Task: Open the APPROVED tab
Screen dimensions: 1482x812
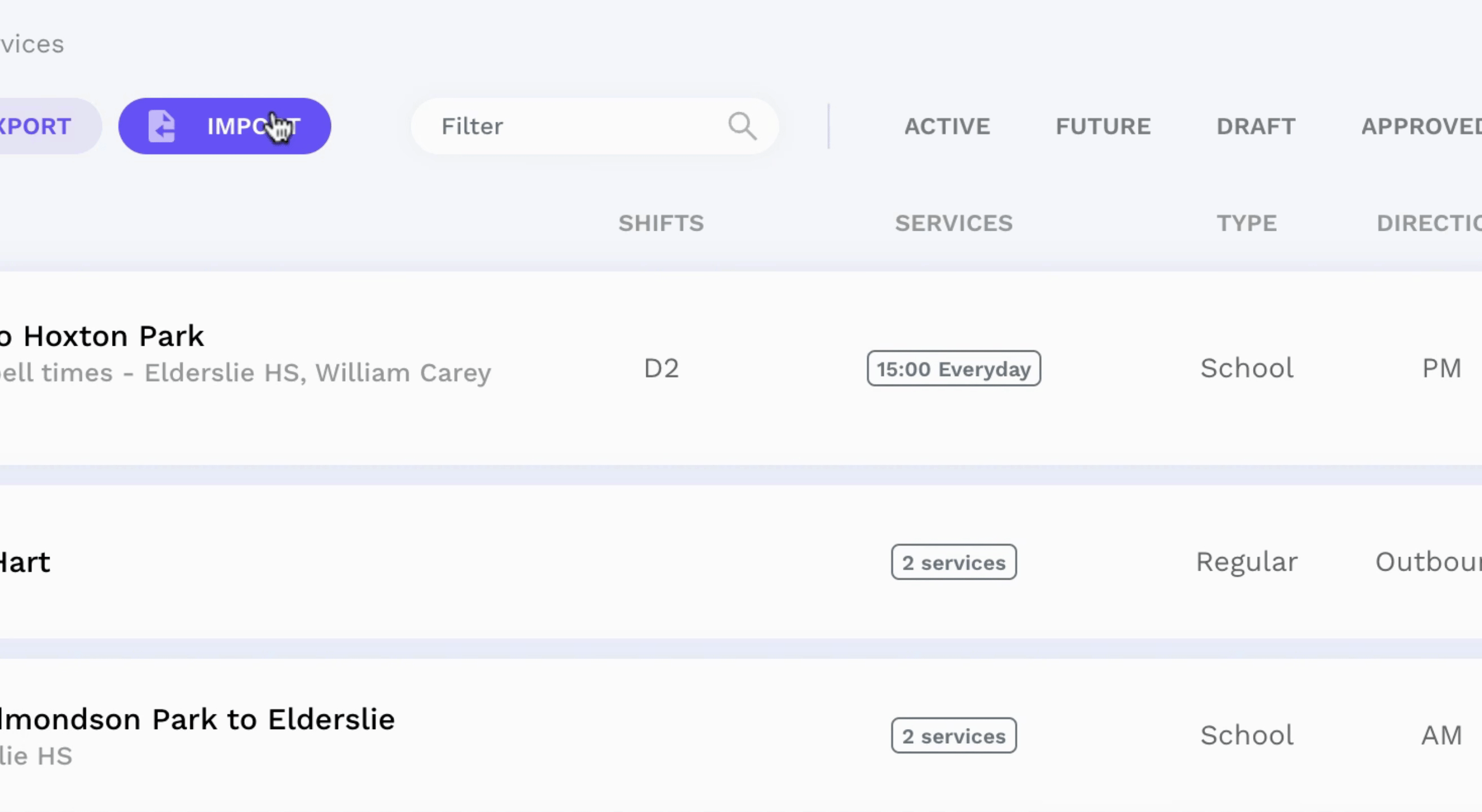Action: pos(1421,126)
